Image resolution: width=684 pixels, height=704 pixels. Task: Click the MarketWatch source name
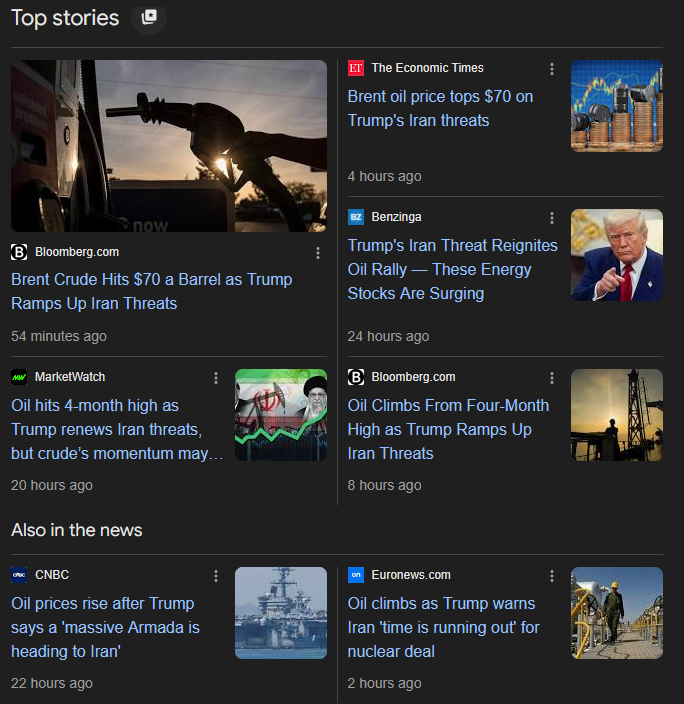pos(70,377)
